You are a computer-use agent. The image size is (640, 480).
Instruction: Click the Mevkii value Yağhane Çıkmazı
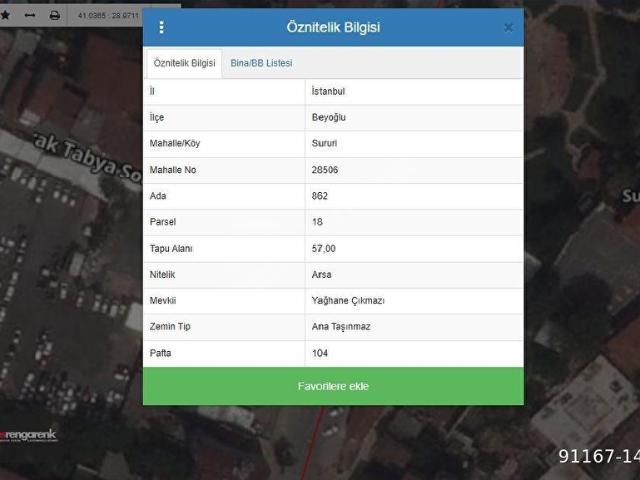coord(348,301)
